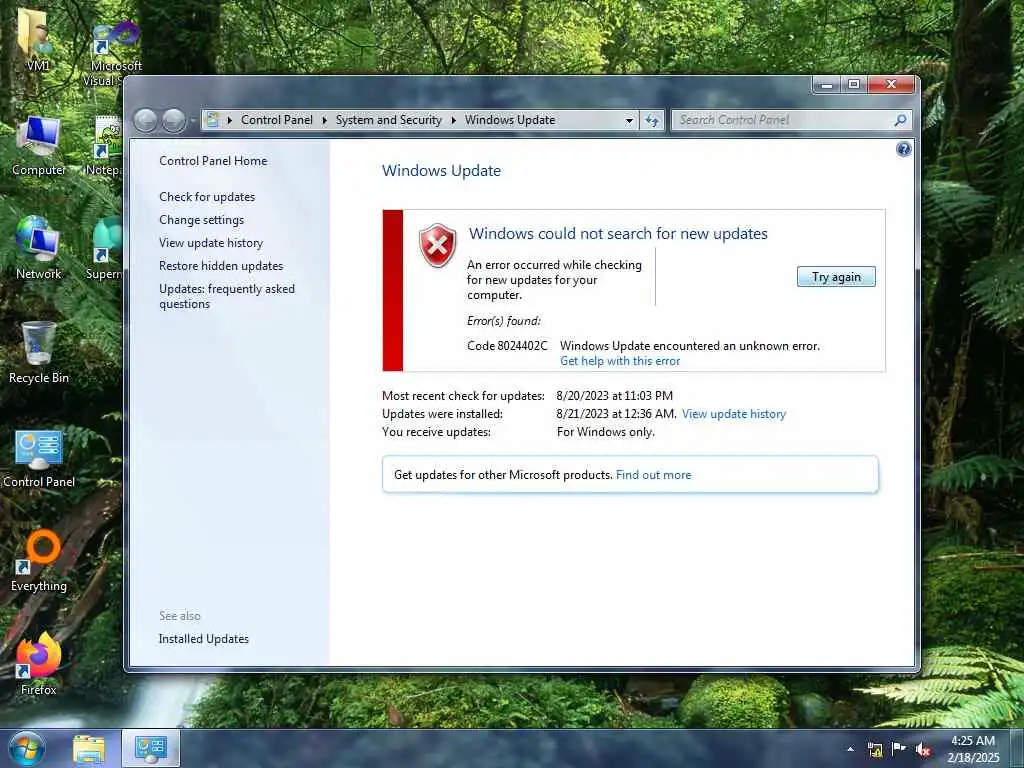Select the Network desktop icon
This screenshot has height=768, width=1024.
(x=38, y=248)
